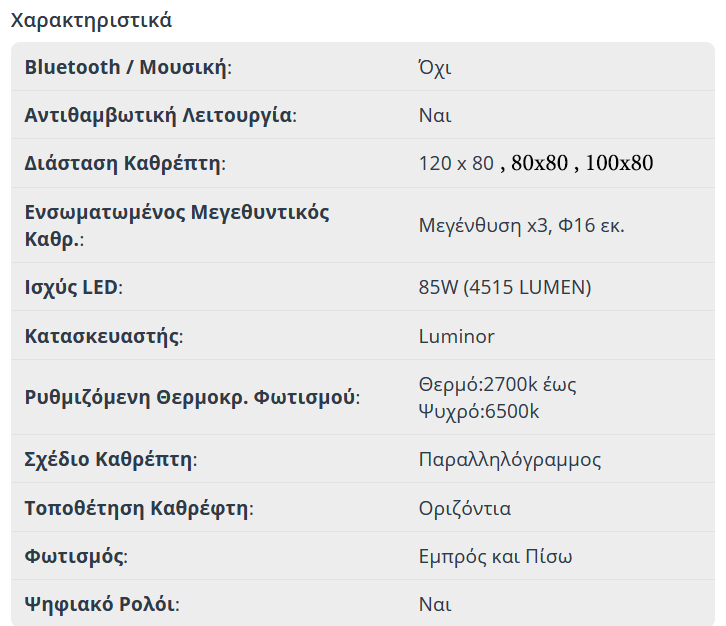
Task: Select the Luminor manufacturer value
Action: 456,336
